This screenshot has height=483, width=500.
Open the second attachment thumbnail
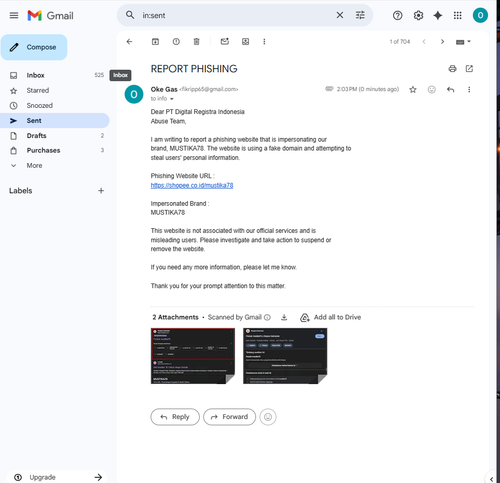pos(285,356)
